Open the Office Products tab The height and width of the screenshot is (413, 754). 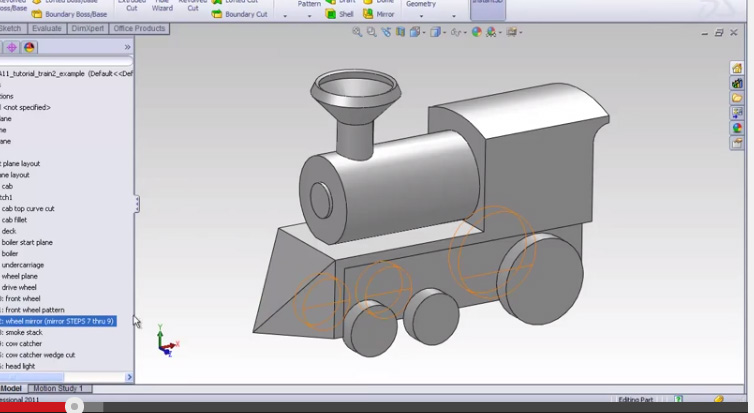[139, 28]
